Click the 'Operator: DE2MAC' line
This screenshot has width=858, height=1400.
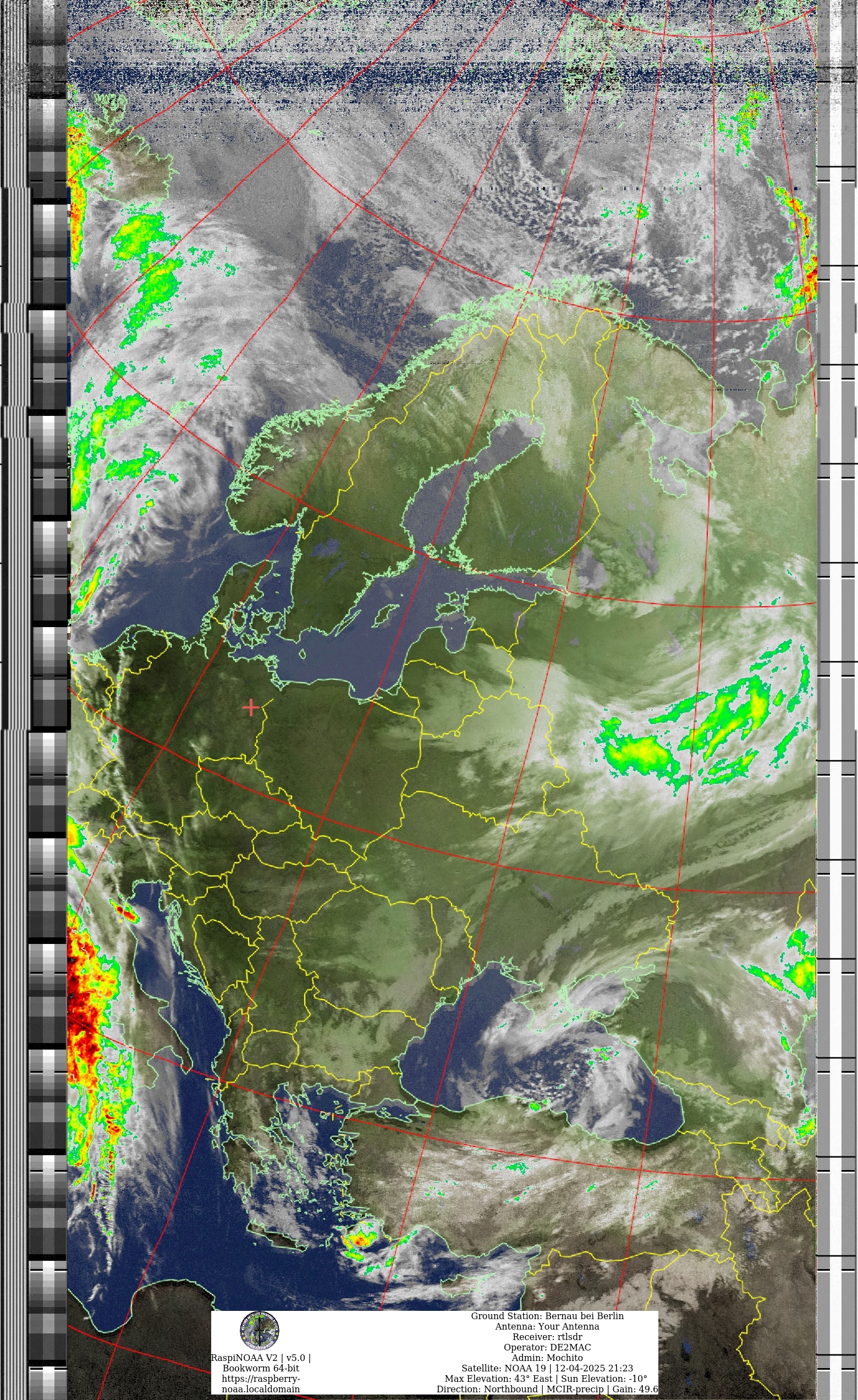pos(547,1347)
